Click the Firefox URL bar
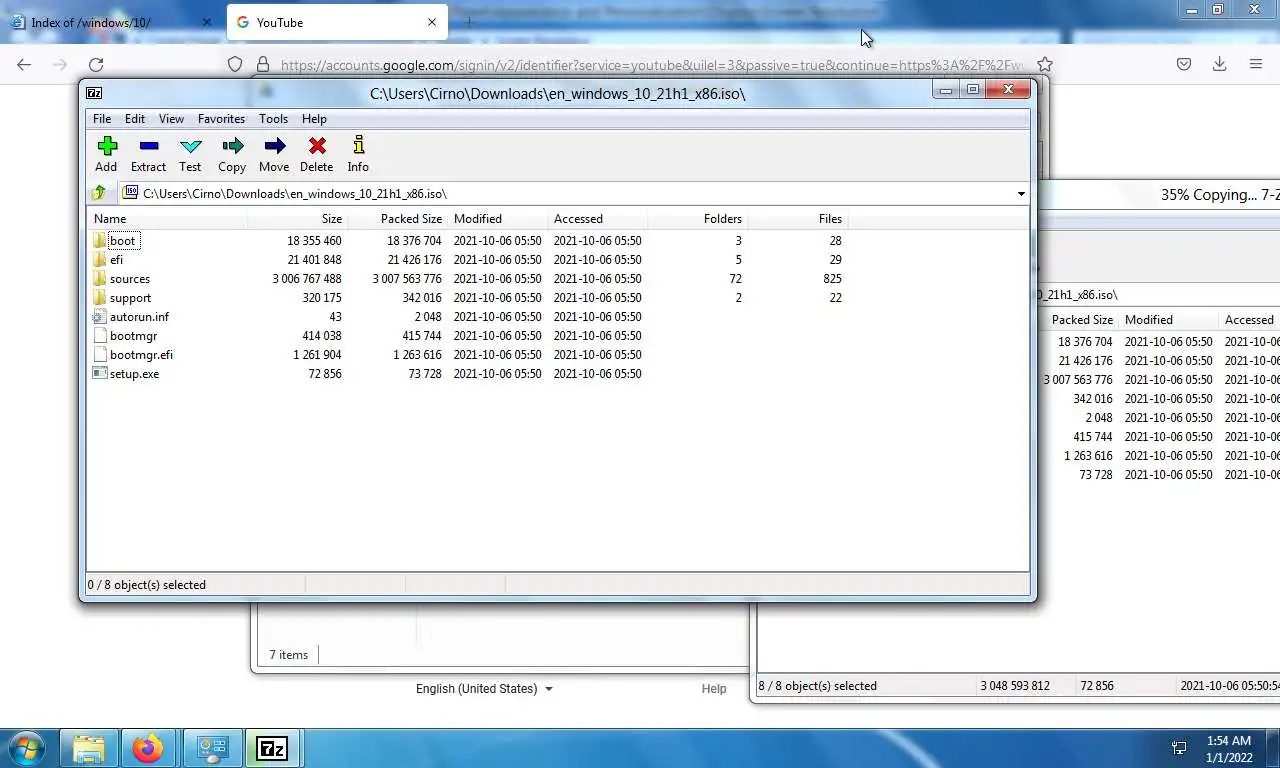The width and height of the screenshot is (1280, 768). point(640,64)
